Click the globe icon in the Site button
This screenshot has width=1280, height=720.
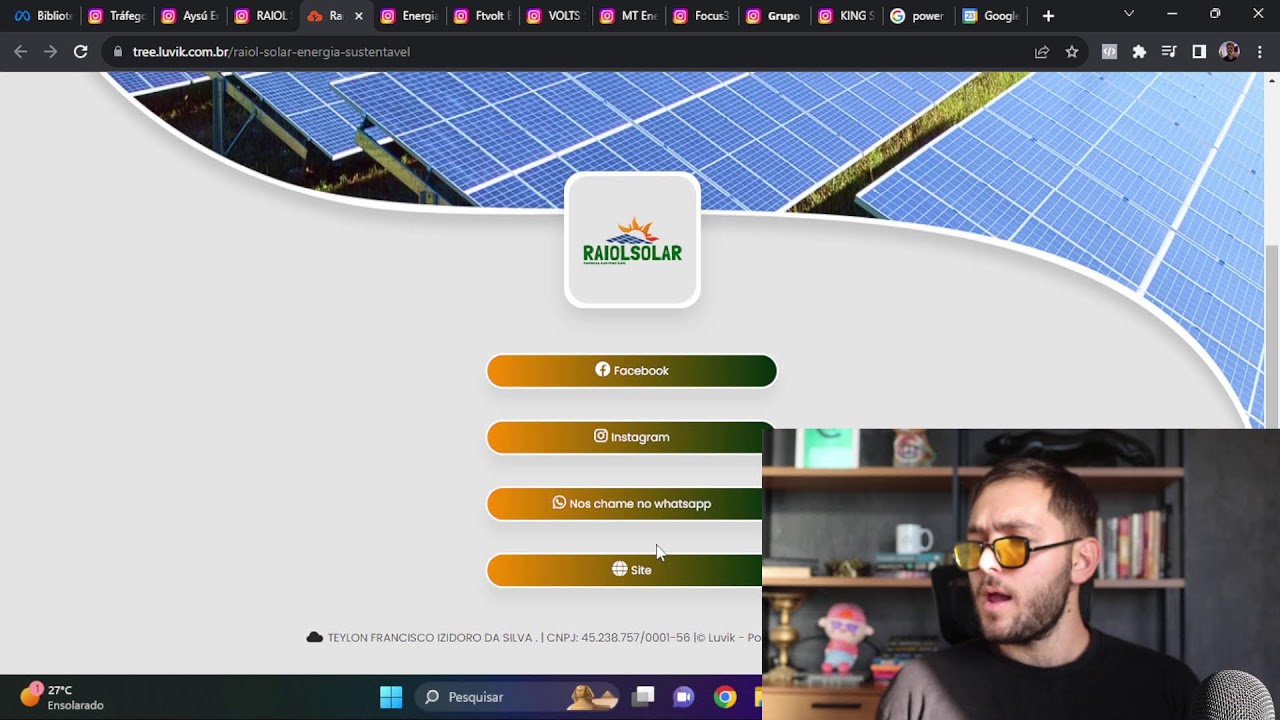(620, 569)
